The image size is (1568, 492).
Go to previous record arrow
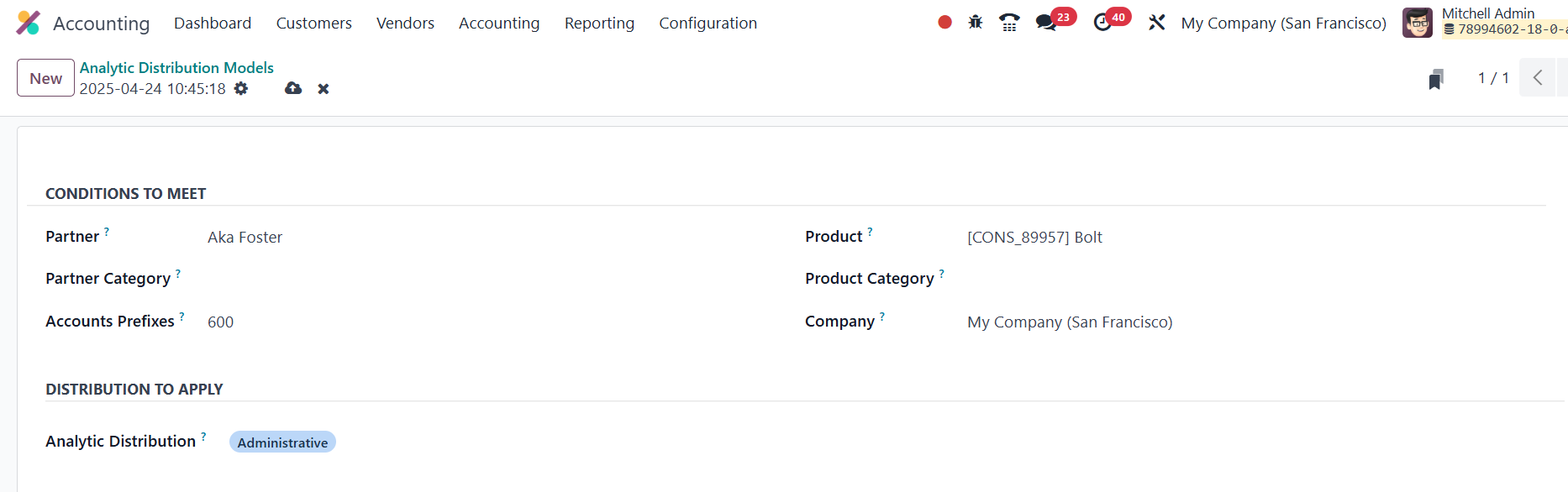pos(1537,78)
